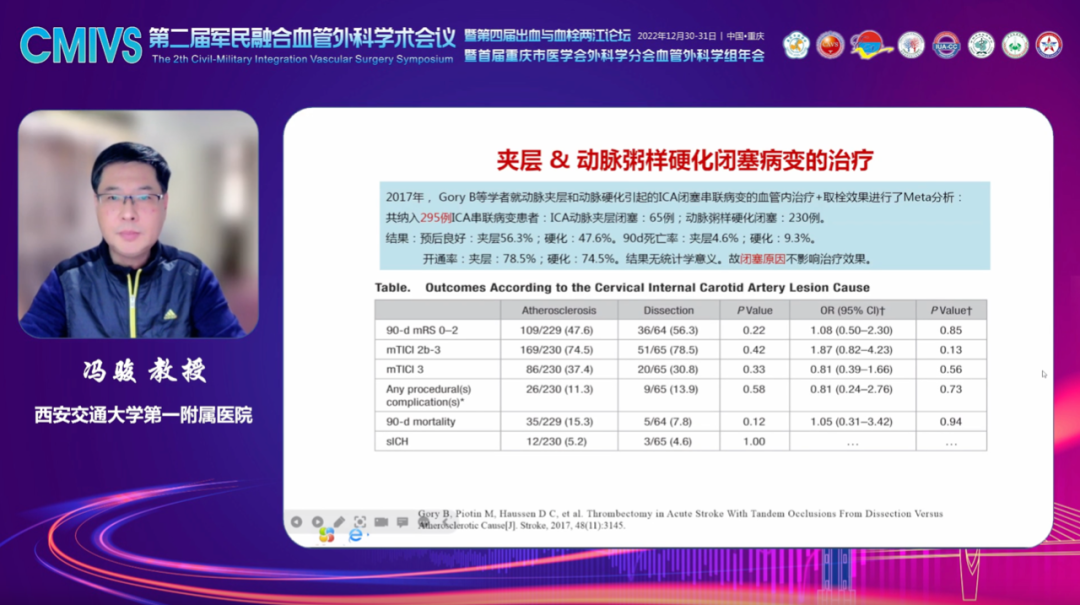Click the blue-and-red tree emblem
The width and height of the screenshot is (1080, 605).
pyautogui.click(x=911, y=45)
